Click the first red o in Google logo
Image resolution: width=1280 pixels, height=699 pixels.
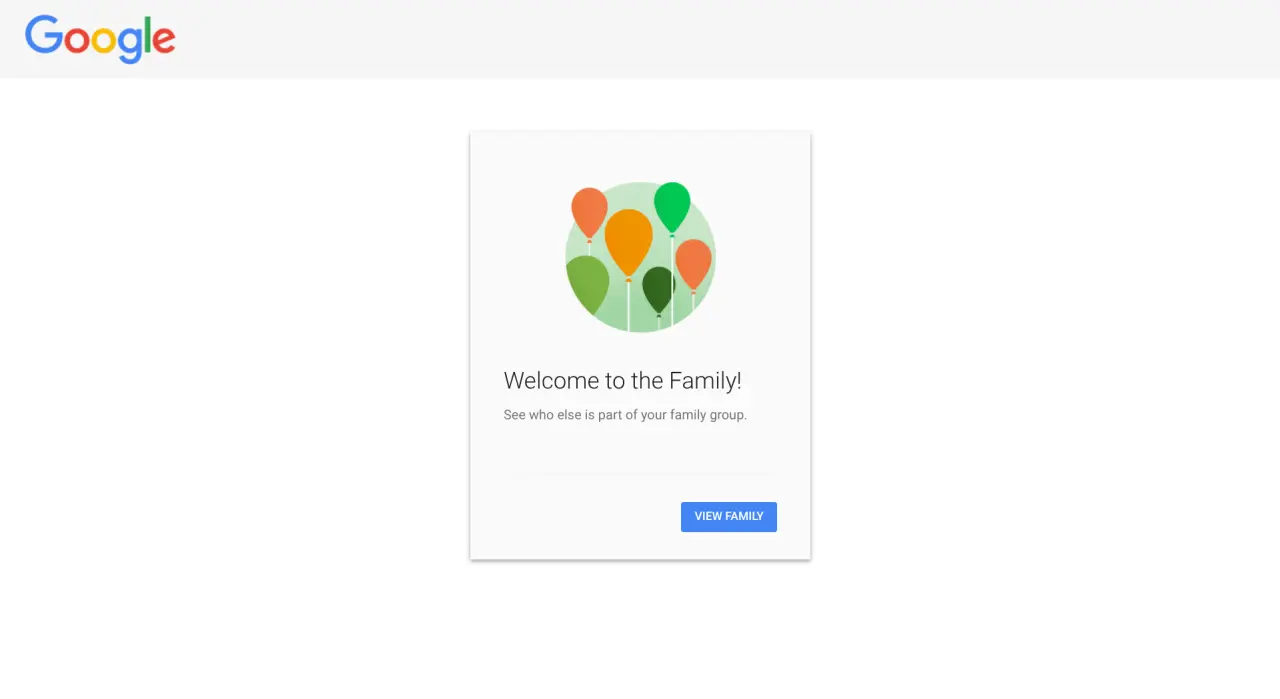point(76,40)
